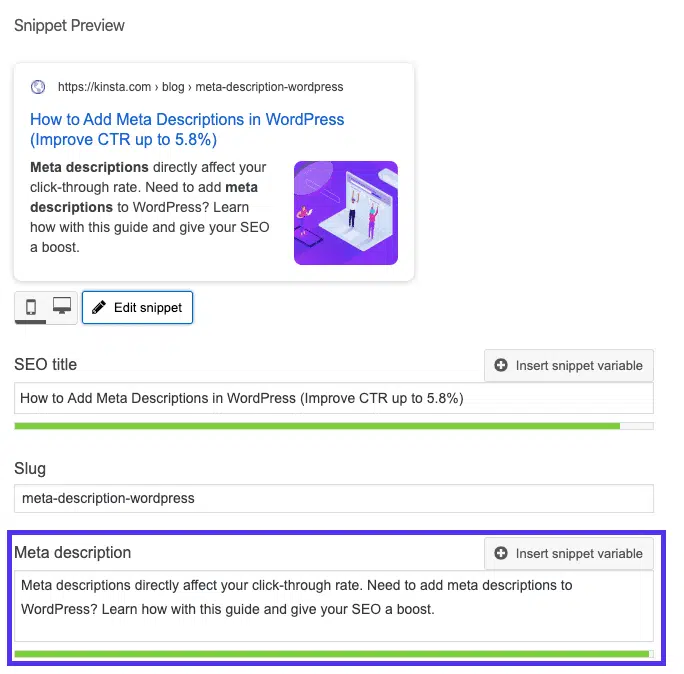The width and height of the screenshot is (684, 674).
Task: Click the snippet description text in preview
Action: tap(150, 207)
